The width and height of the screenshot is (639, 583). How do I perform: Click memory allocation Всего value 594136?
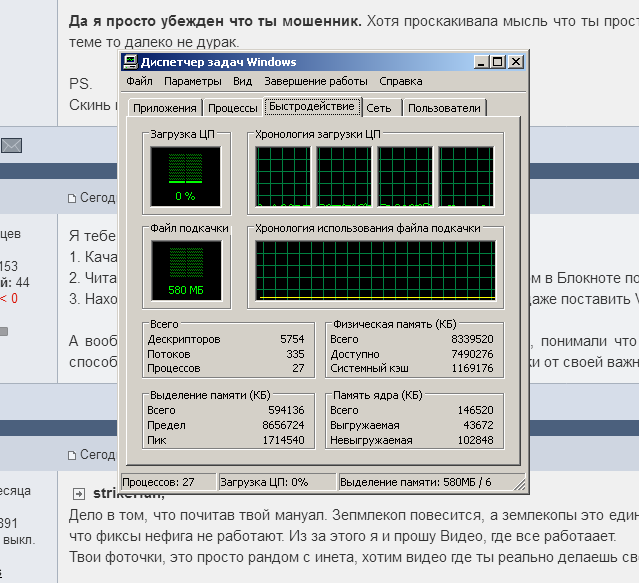(286, 410)
